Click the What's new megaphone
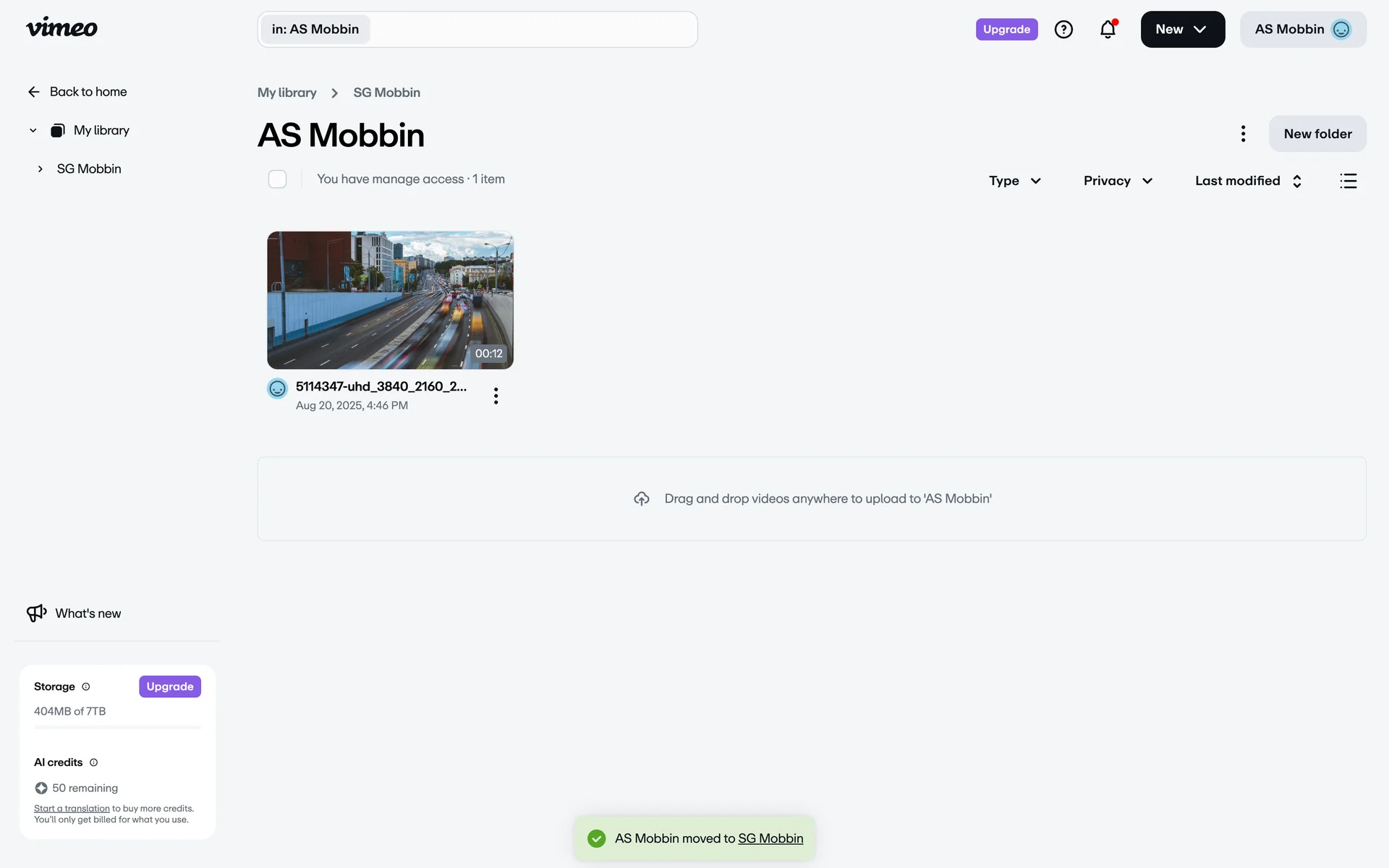The image size is (1389, 868). tap(37, 613)
